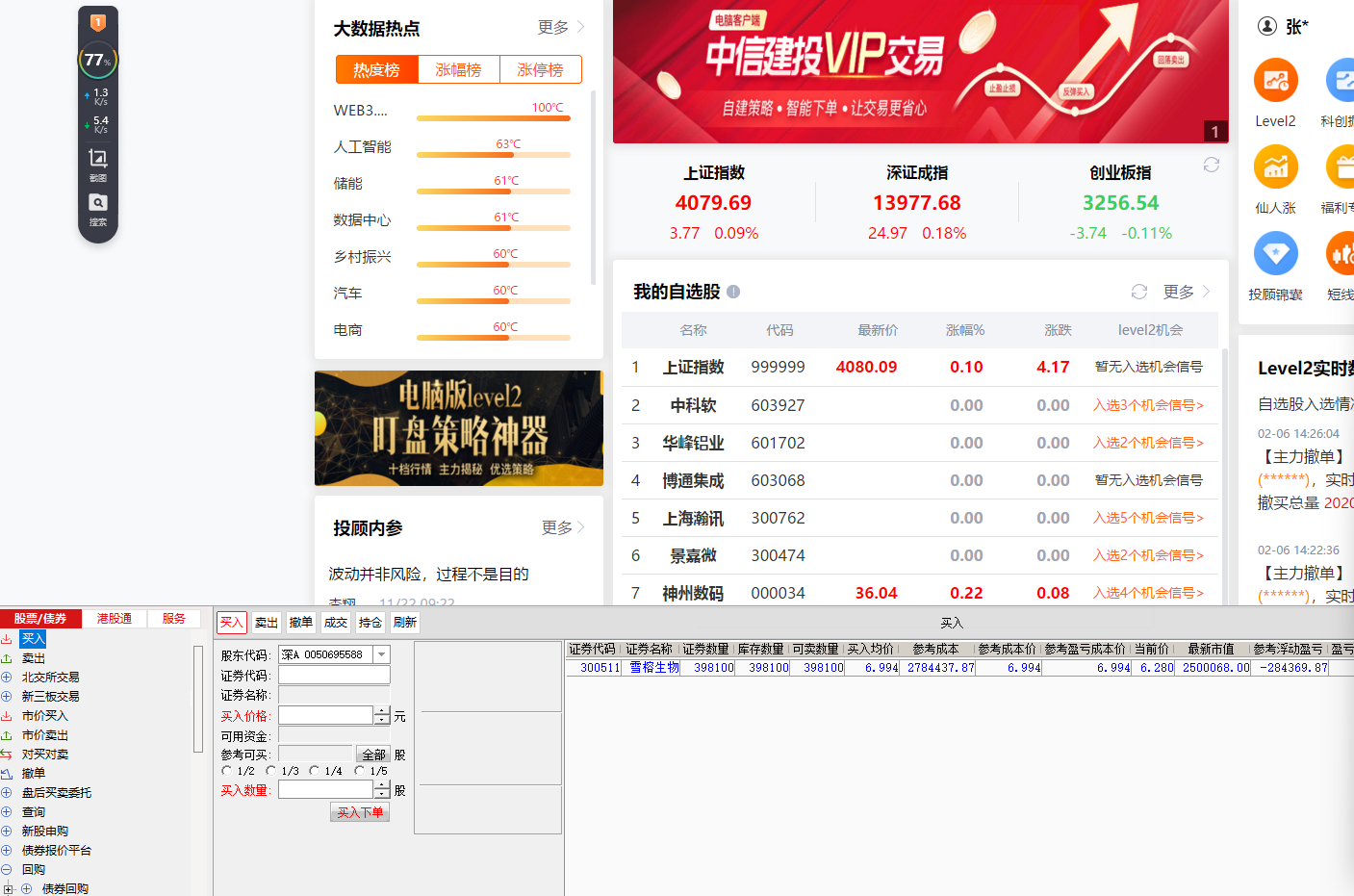
Task: Click the user avatar icon beside 张*
Action: tap(1267, 26)
